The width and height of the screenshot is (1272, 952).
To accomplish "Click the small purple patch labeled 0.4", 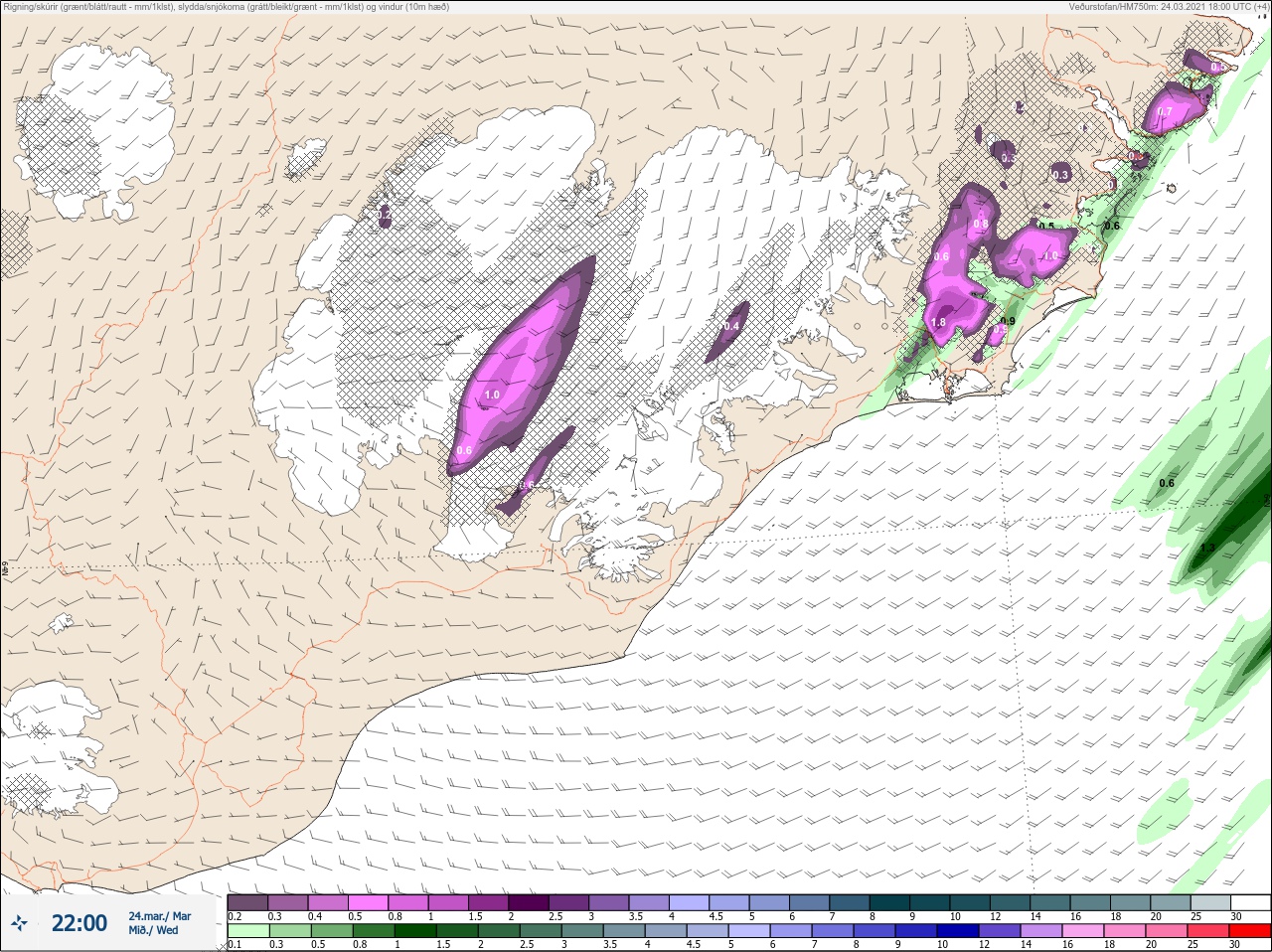I will (728, 332).
